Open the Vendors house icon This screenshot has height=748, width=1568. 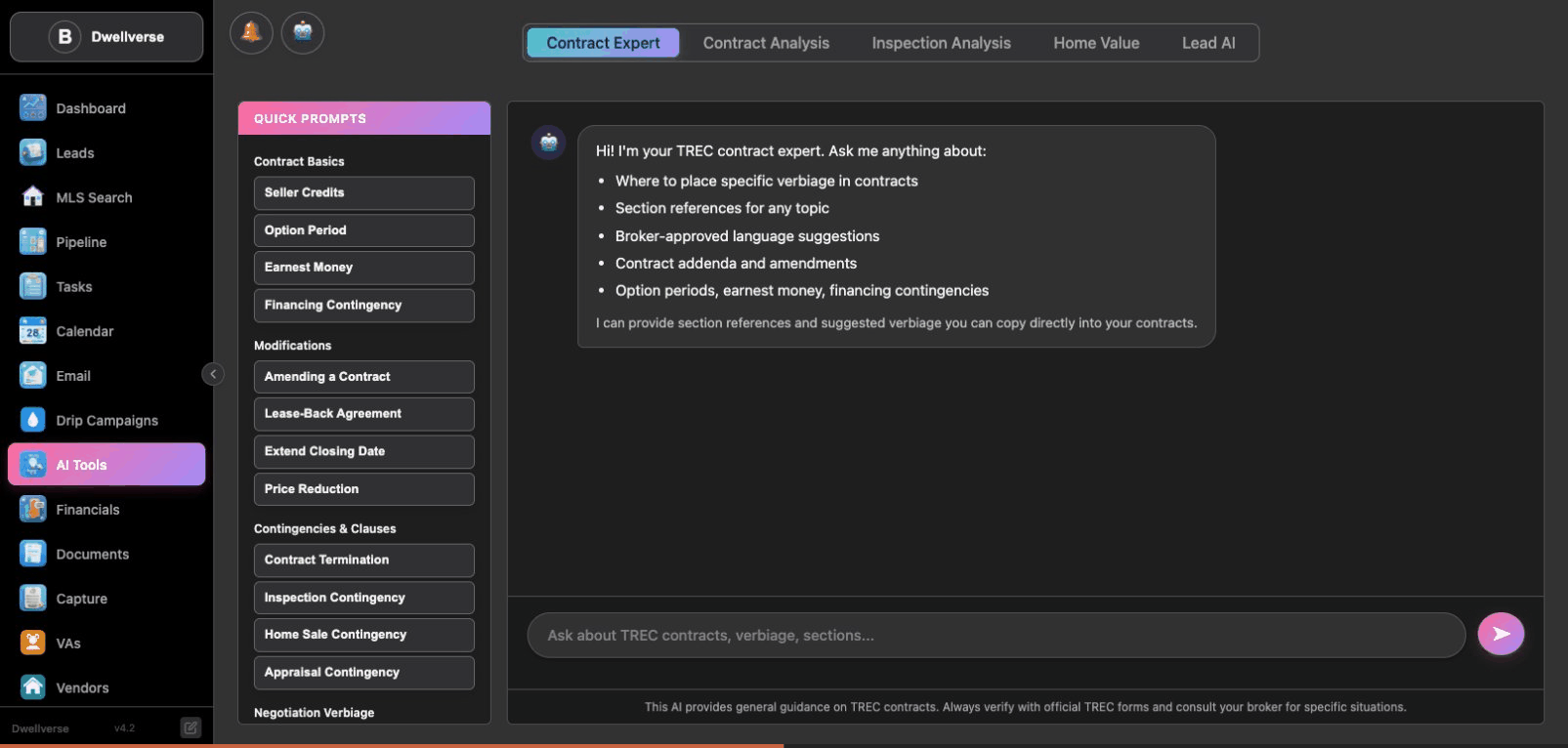point(33,687)
